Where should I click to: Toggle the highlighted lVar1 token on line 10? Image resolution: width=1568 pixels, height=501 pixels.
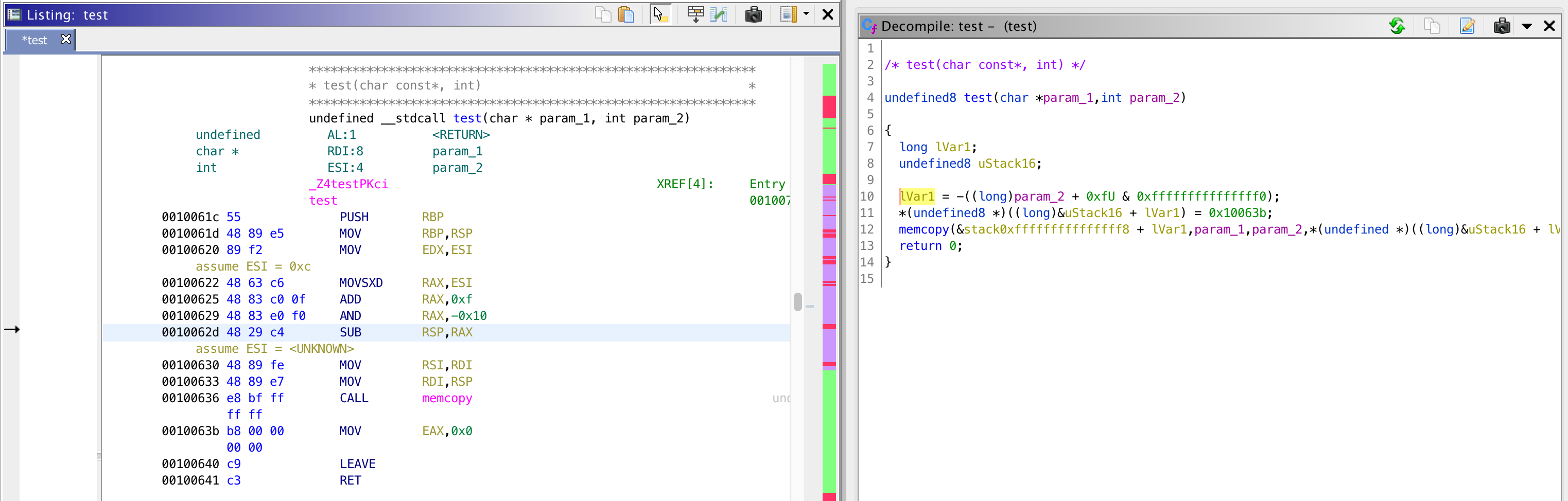click(x=917, y=196)
